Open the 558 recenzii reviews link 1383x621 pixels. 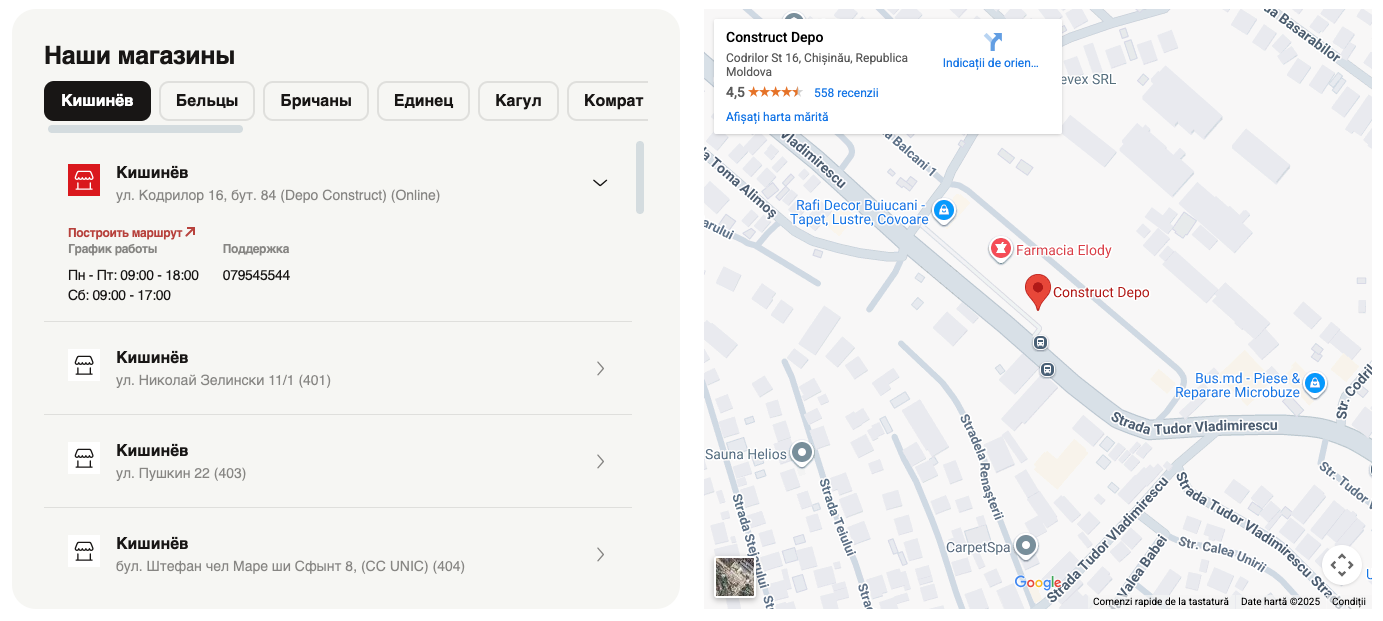click(846, 93)
